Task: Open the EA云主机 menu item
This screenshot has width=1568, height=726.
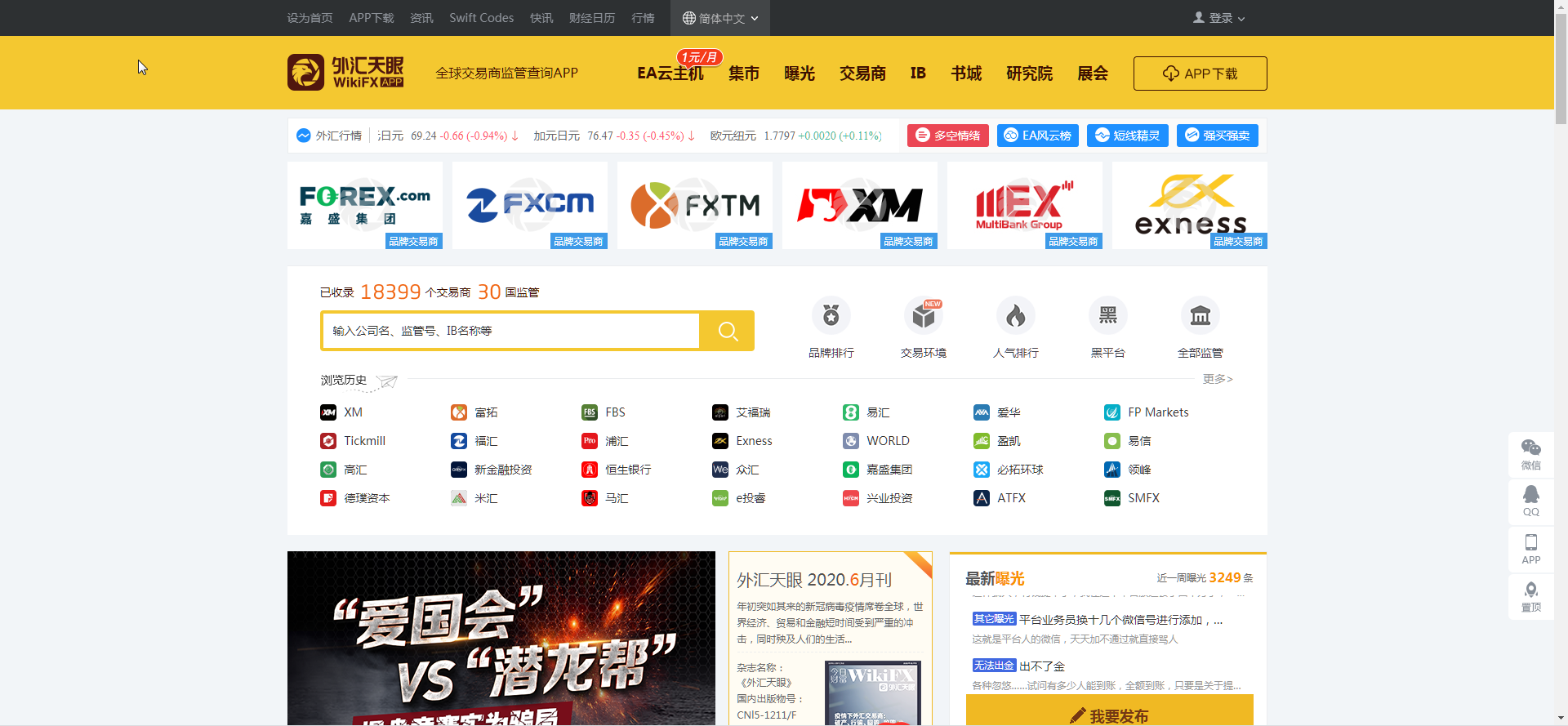Action: point(670,73)
